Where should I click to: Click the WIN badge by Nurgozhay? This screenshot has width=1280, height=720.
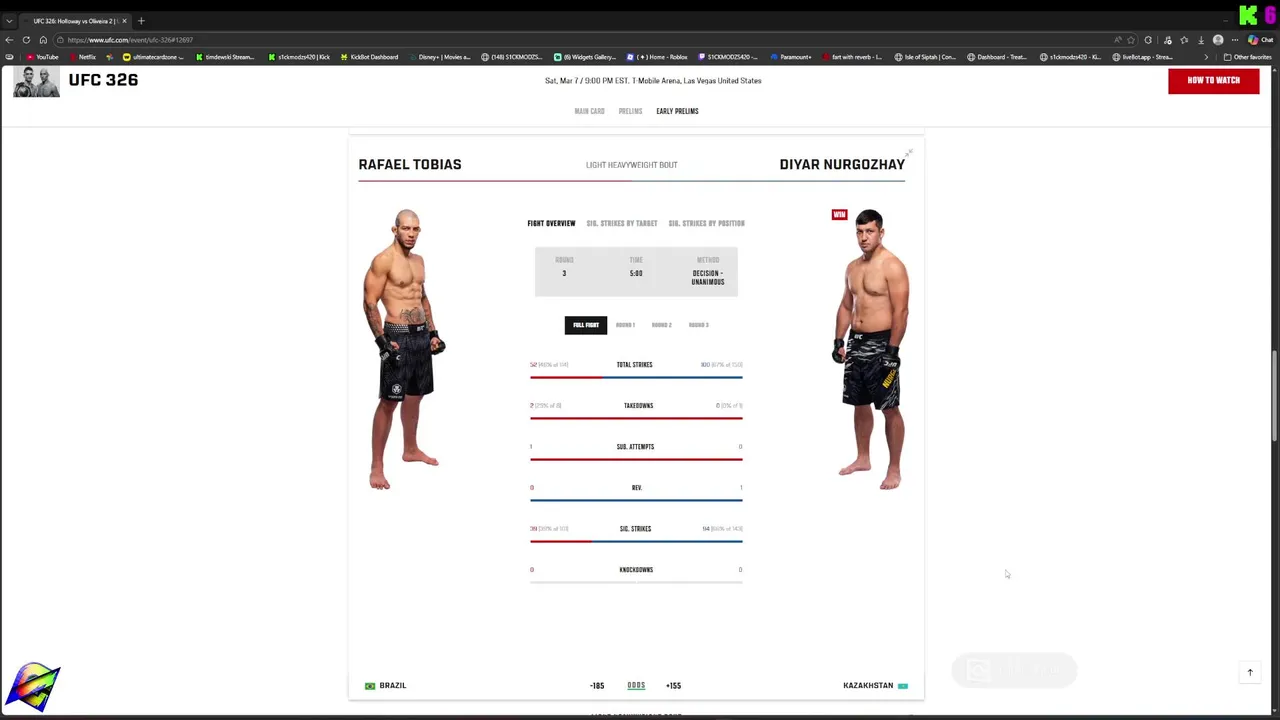(839, 214)
